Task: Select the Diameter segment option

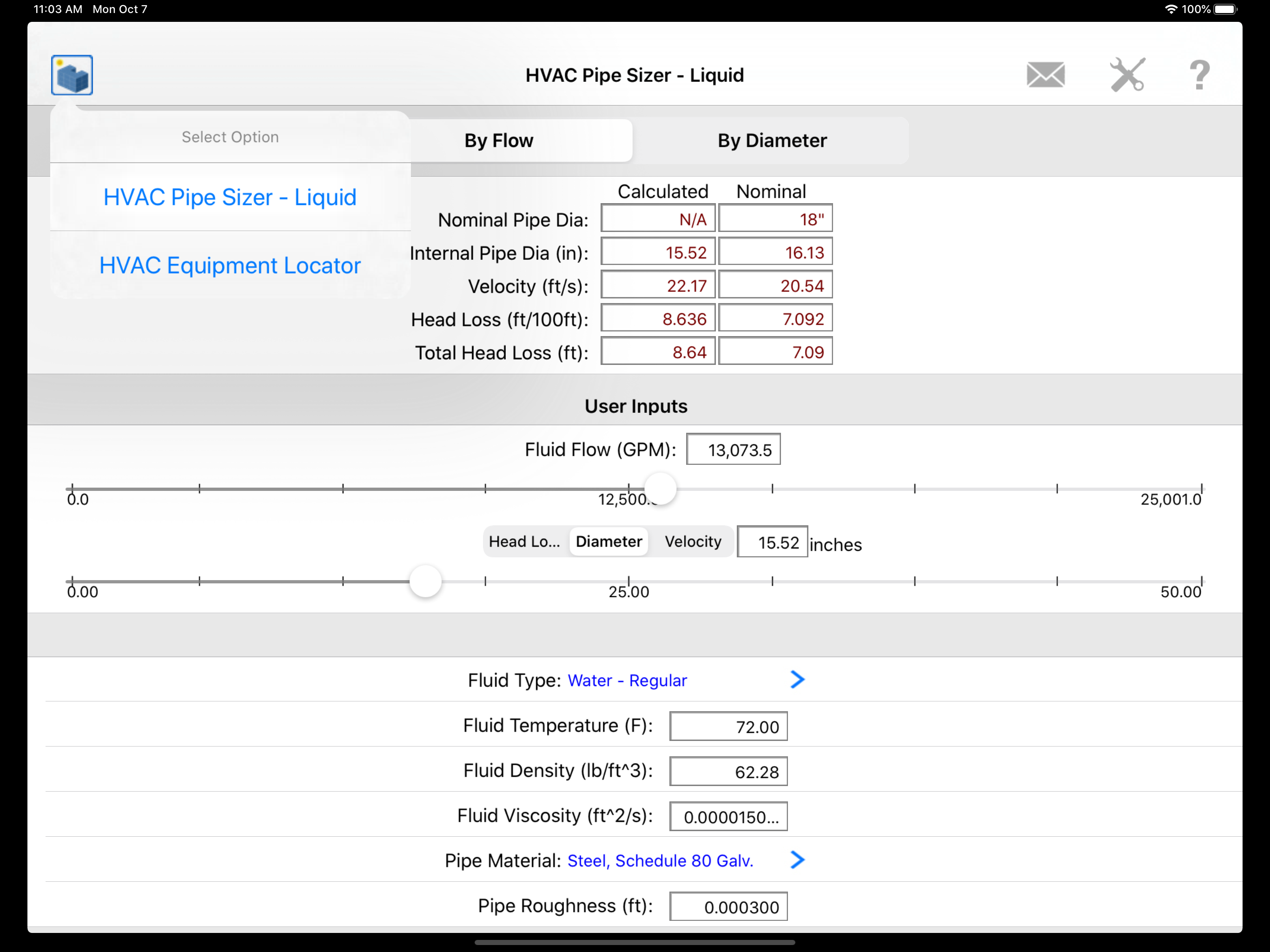Action: click(609, 542)
